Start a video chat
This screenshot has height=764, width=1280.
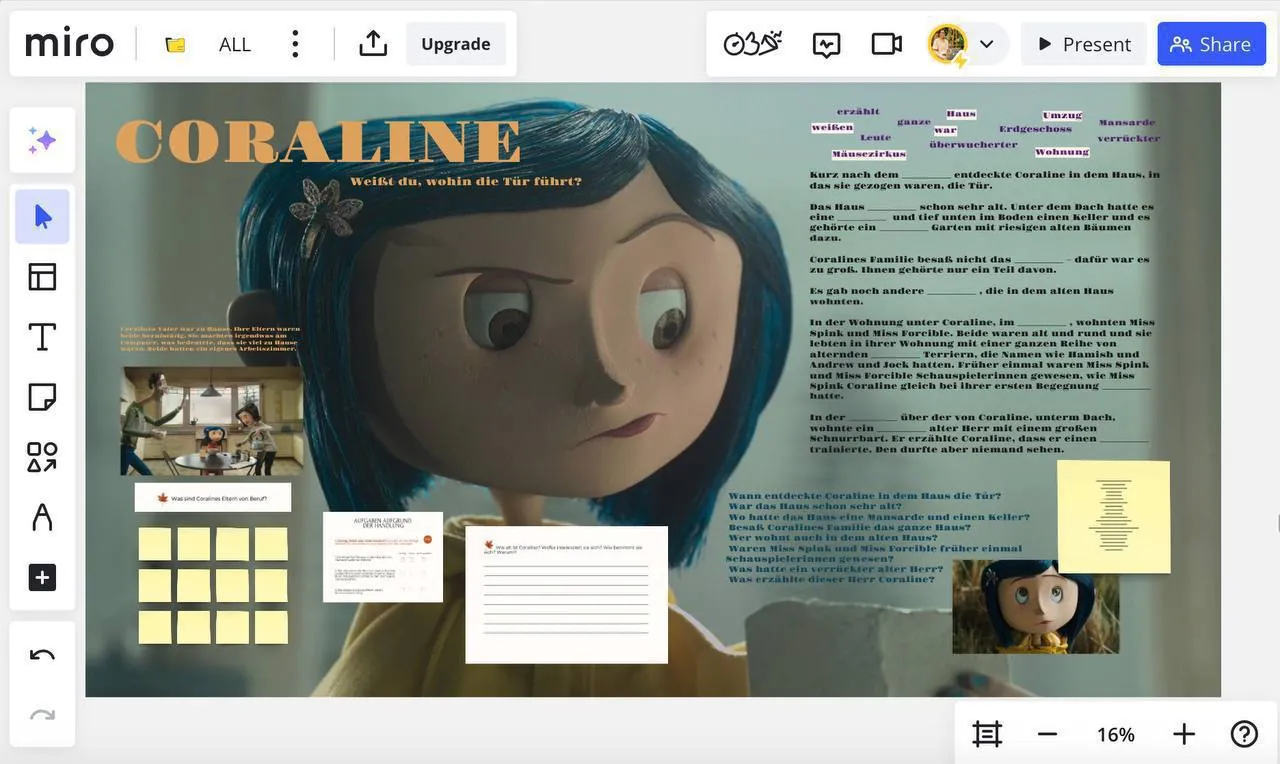point(886,44)
